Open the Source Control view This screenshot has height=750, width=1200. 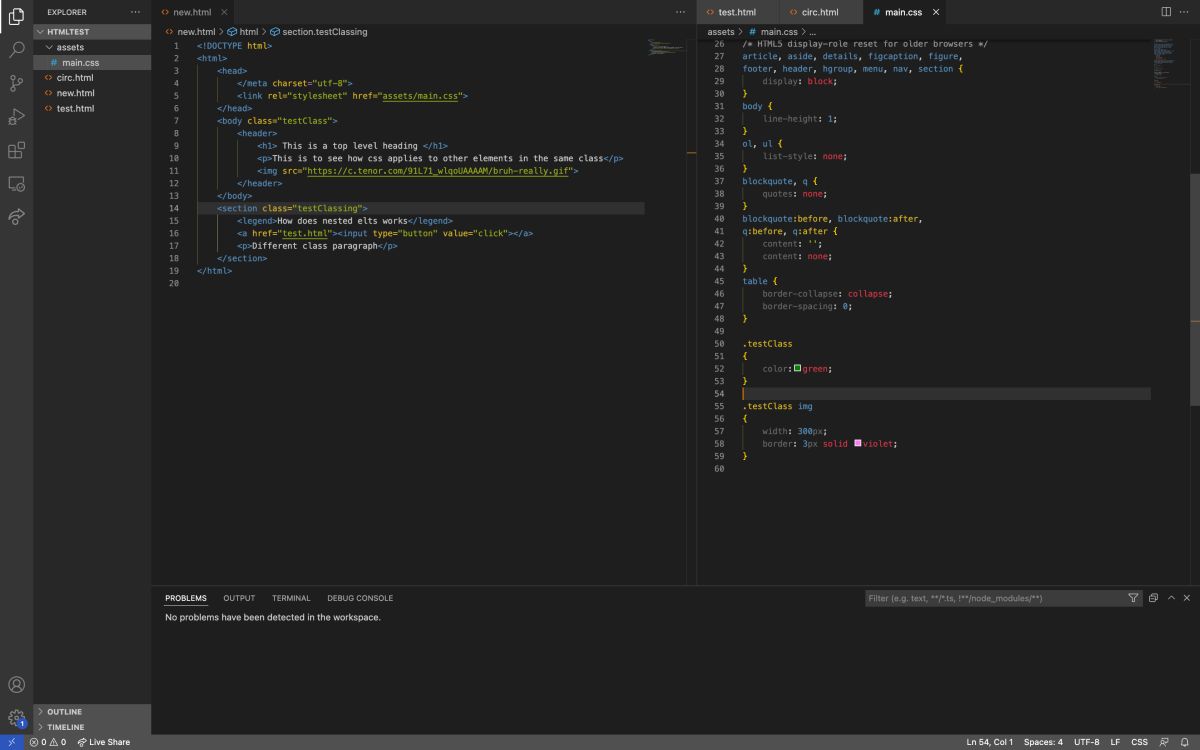point(16,83)
